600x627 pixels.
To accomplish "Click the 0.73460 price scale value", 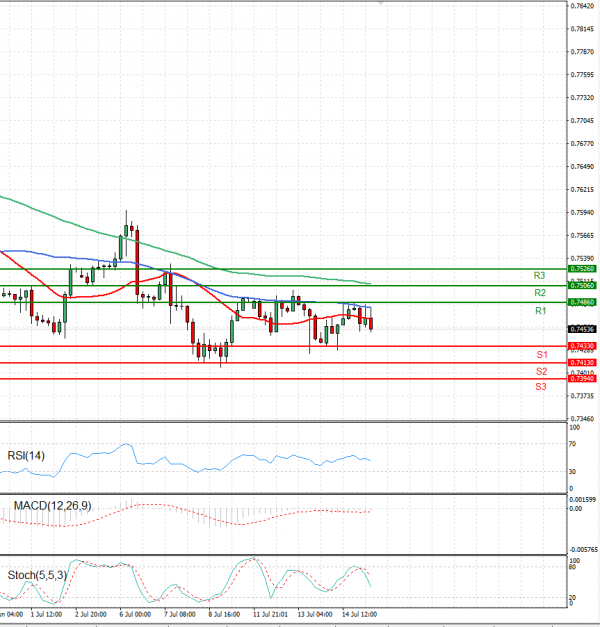I will click(x=582, y=419).
